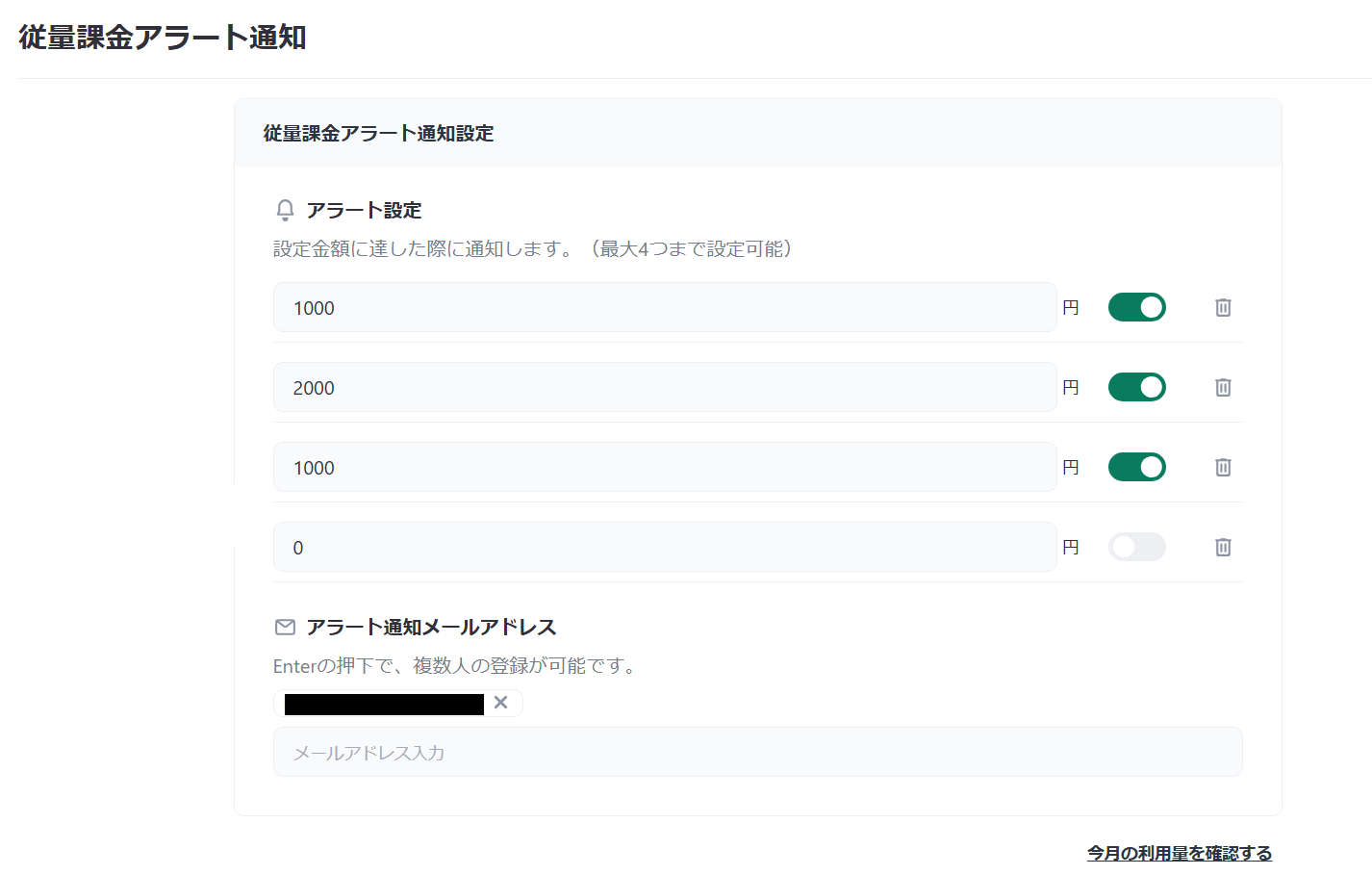This screenshot has height=875, width=1372.
Task: Switch off the third row alert toggle
Action: click(x=1136, y=467)
